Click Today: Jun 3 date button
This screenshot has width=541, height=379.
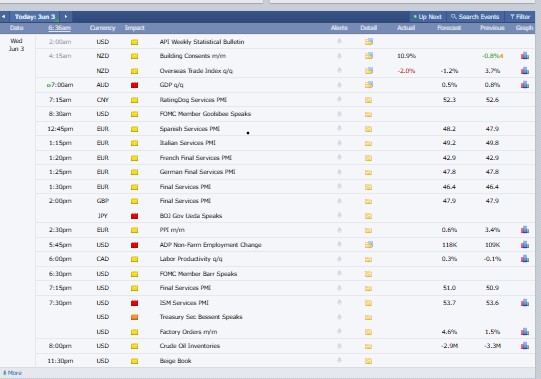click(35, 17)
